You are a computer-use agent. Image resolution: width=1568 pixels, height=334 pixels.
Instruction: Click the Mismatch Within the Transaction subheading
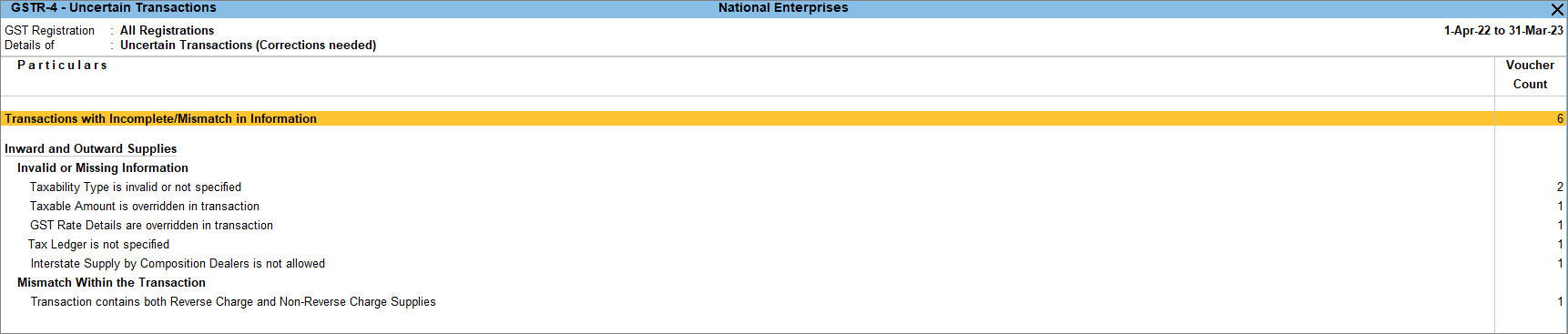[111, 282]
